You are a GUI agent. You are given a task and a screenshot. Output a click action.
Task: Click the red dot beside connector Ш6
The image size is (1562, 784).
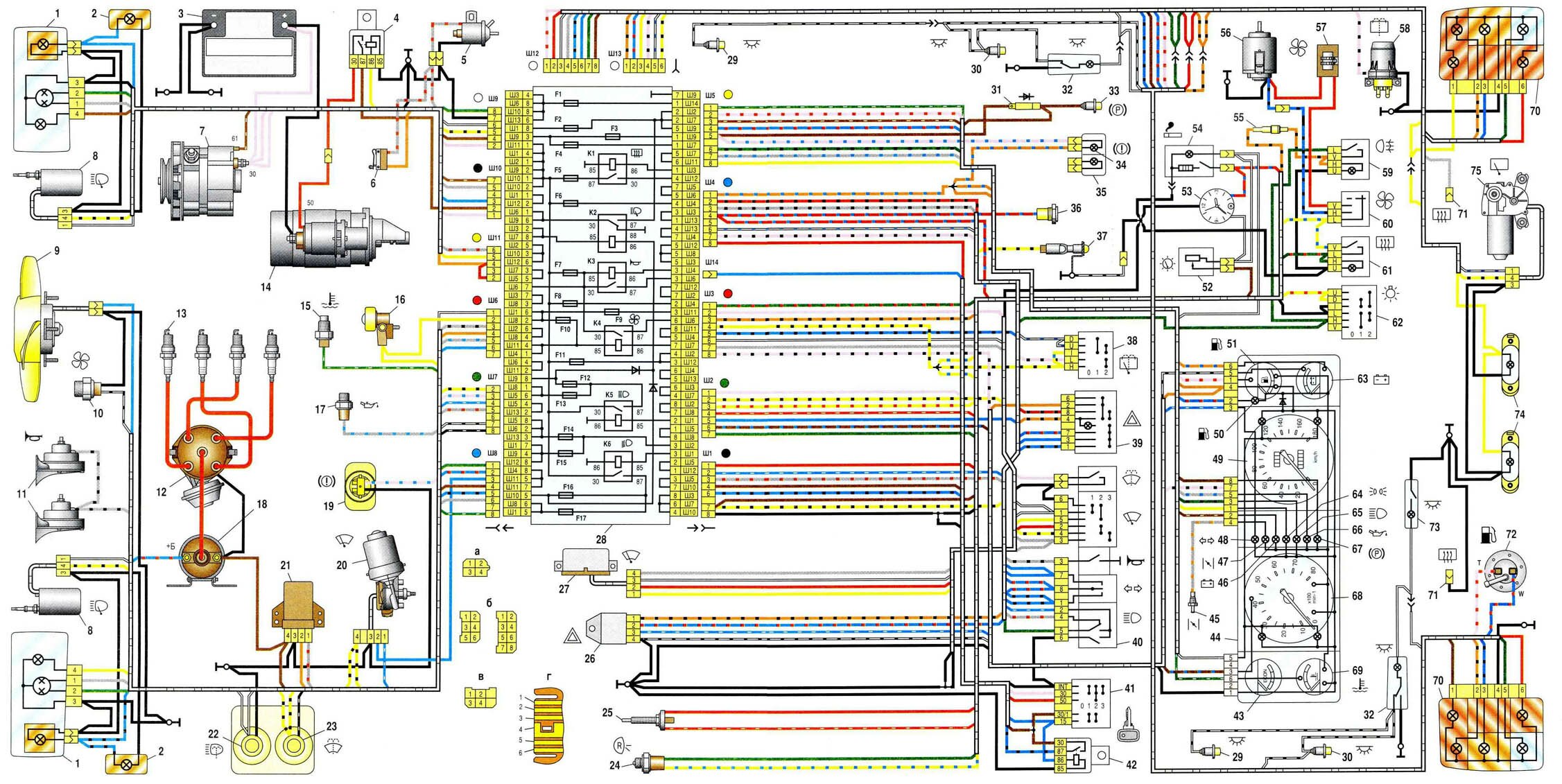(478, 300)
